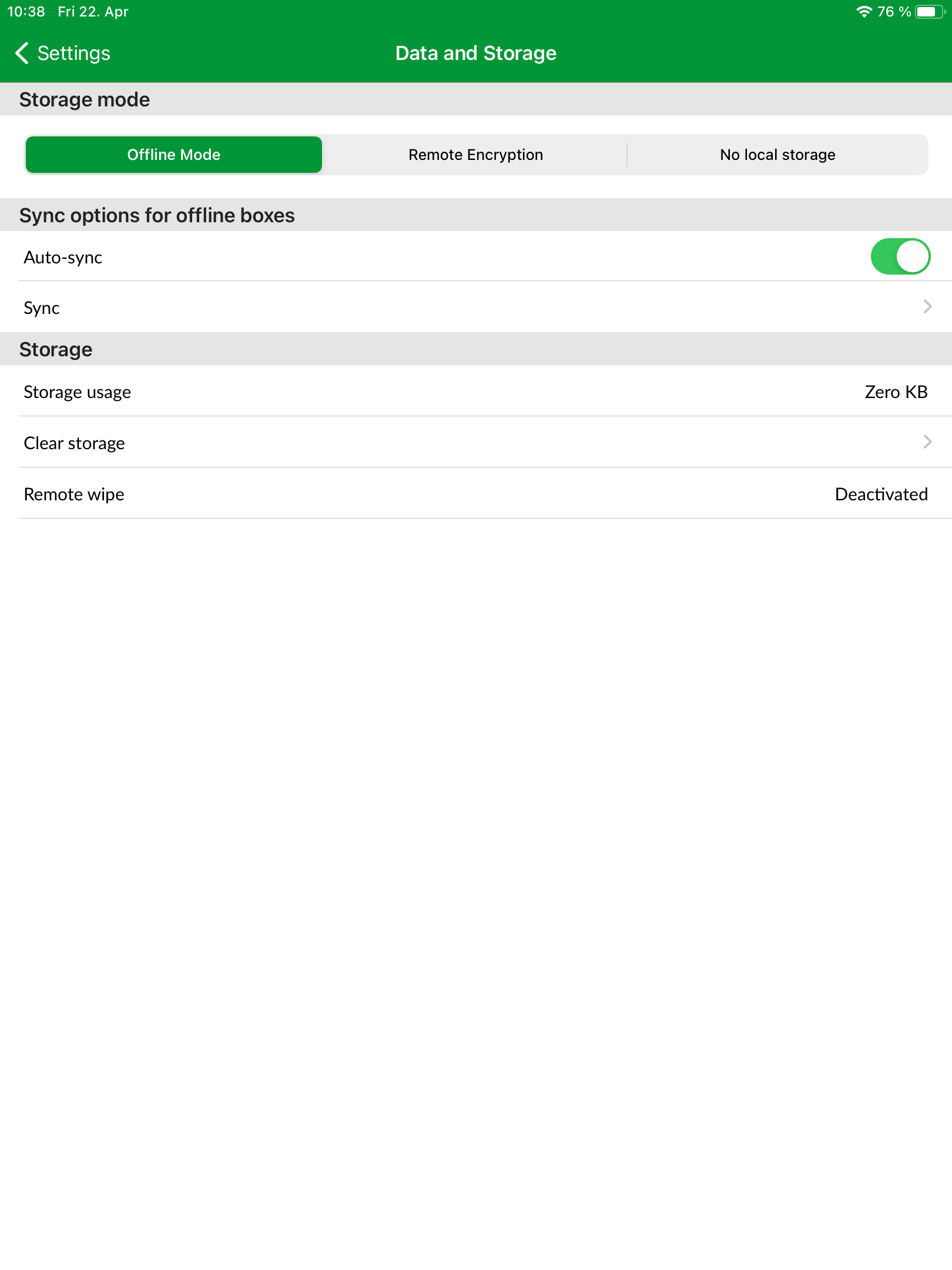Tap the Zero KB usage value

tap(896, 392)
